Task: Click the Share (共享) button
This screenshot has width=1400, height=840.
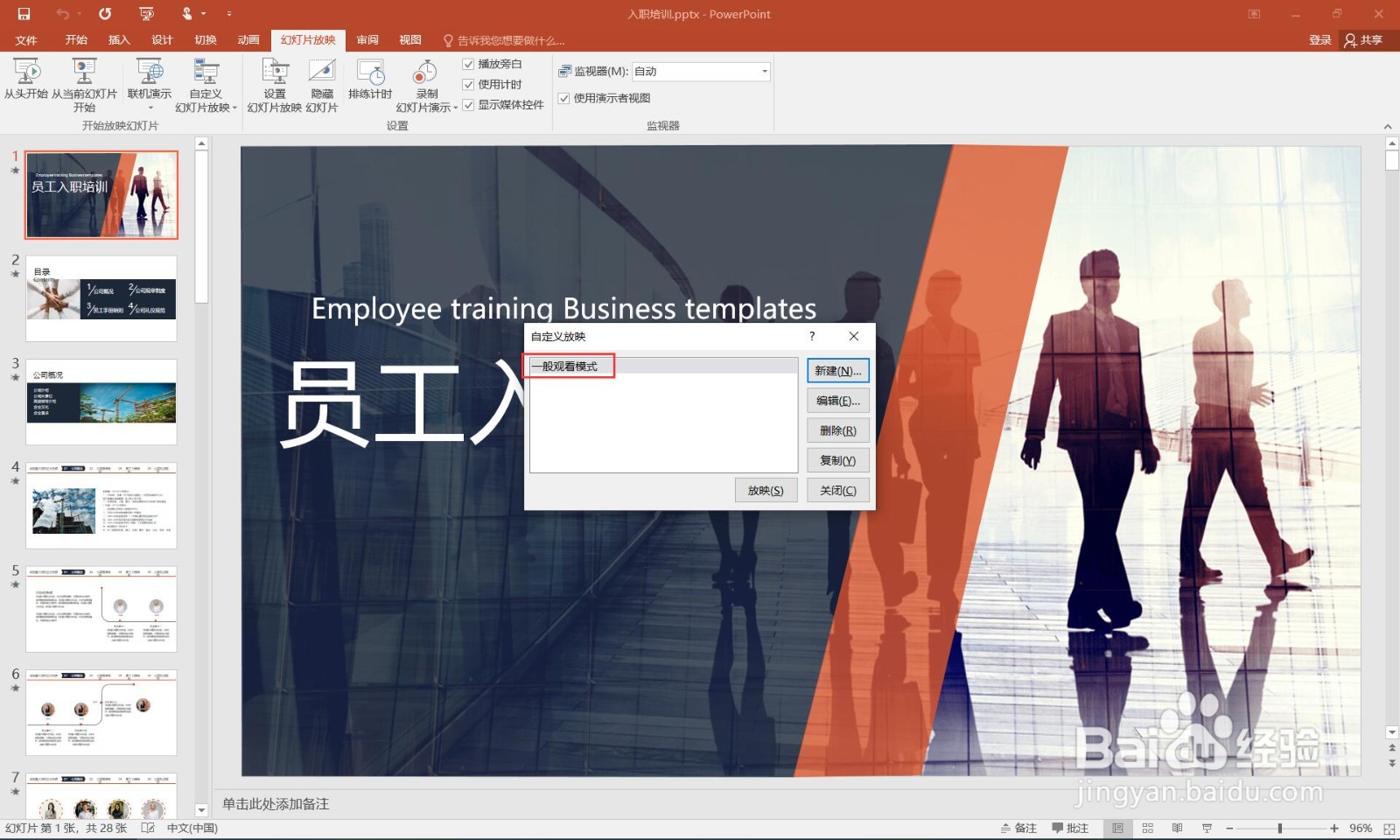Action: coord(1363,40)
